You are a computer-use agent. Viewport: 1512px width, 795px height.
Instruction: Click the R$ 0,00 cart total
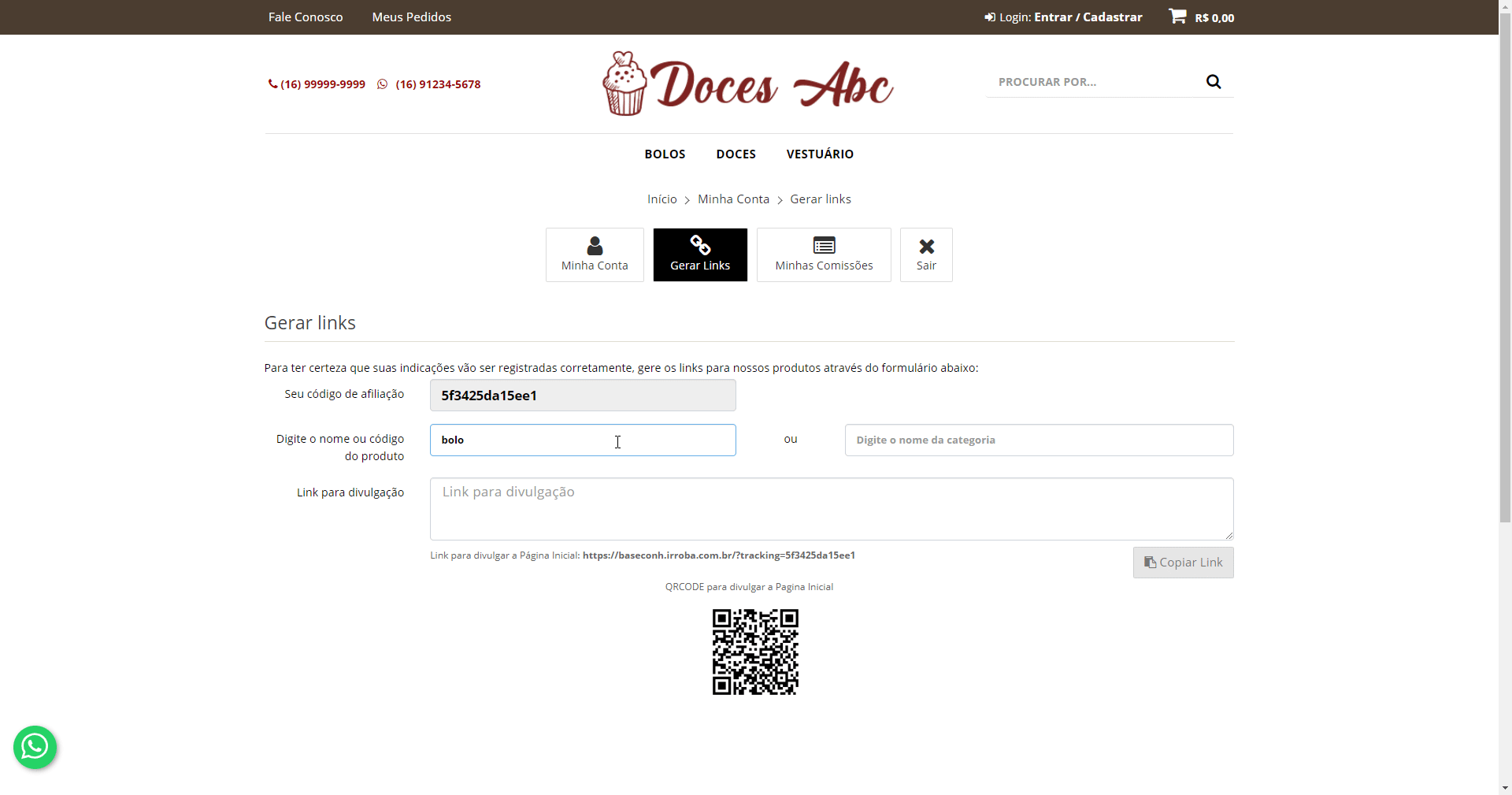(1214, 18)
